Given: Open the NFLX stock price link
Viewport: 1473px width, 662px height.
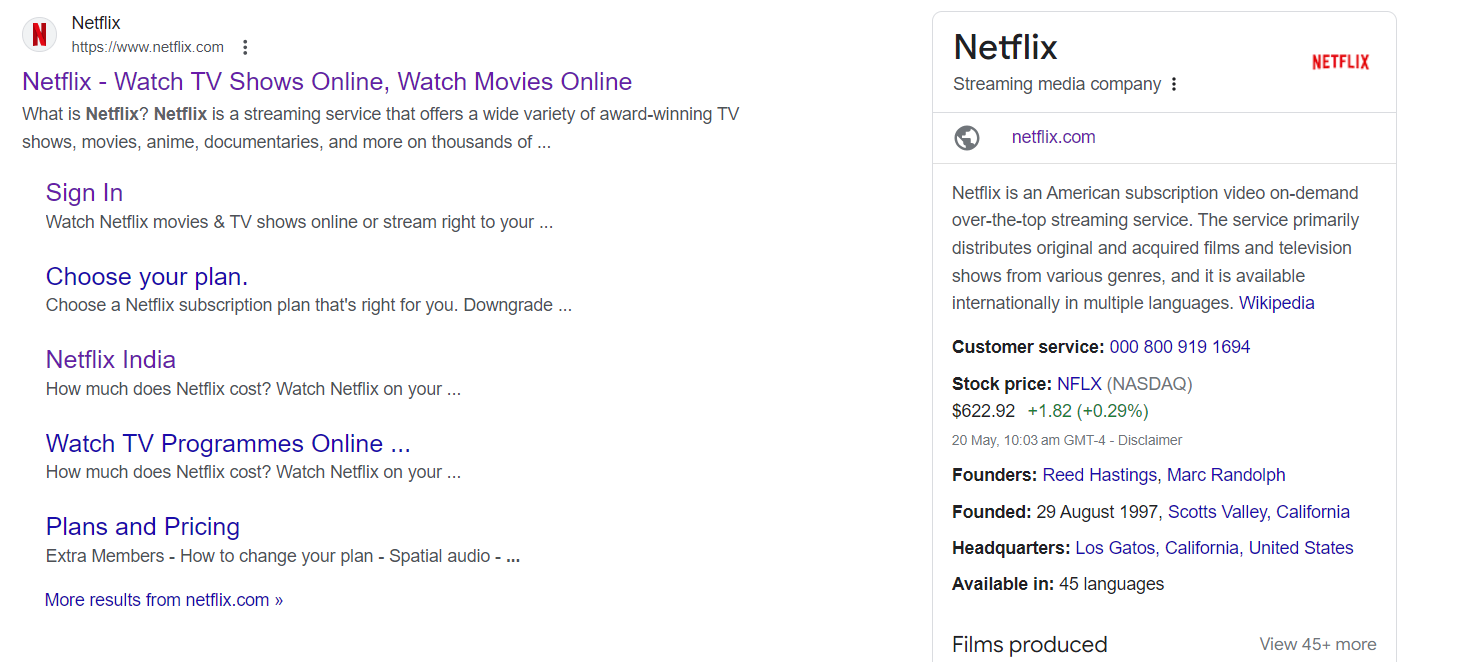Looking at the screenshot, I should tap(1079, 383).
